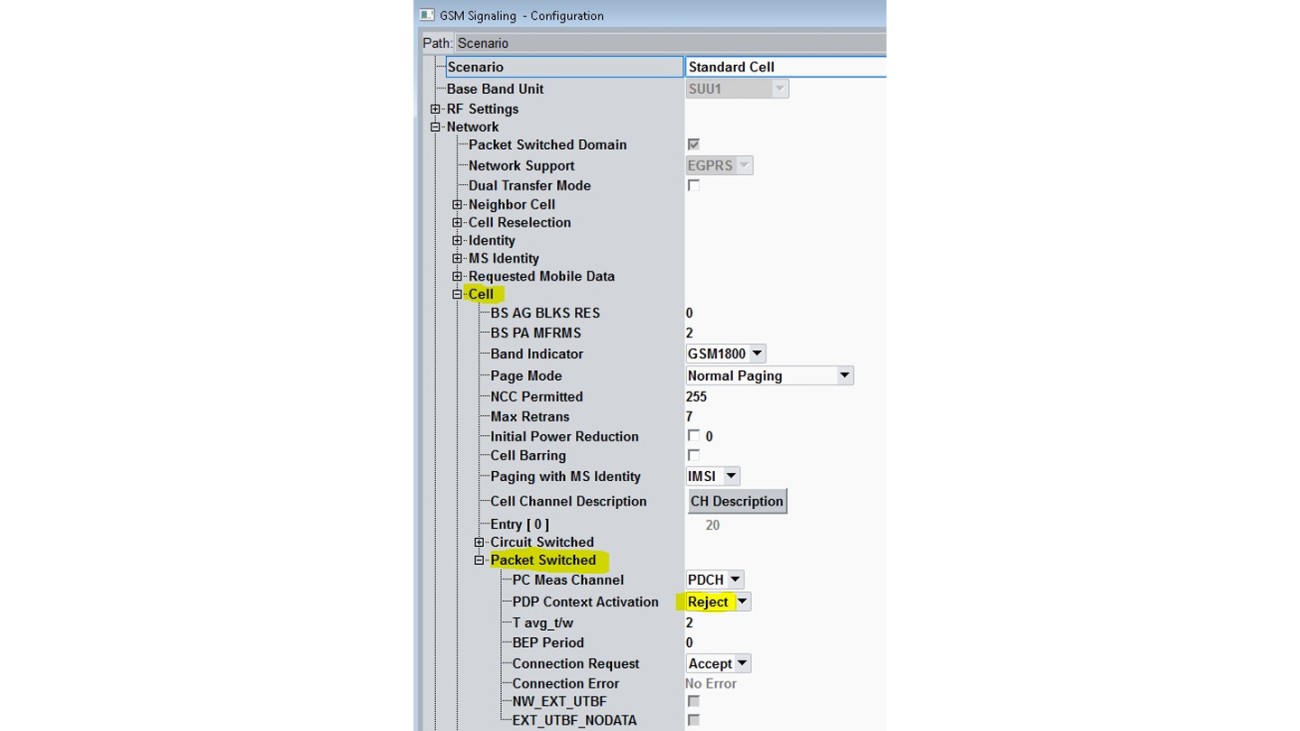Click the Max Retrans value 7
1300x731 pixels.
click(689, 416)
